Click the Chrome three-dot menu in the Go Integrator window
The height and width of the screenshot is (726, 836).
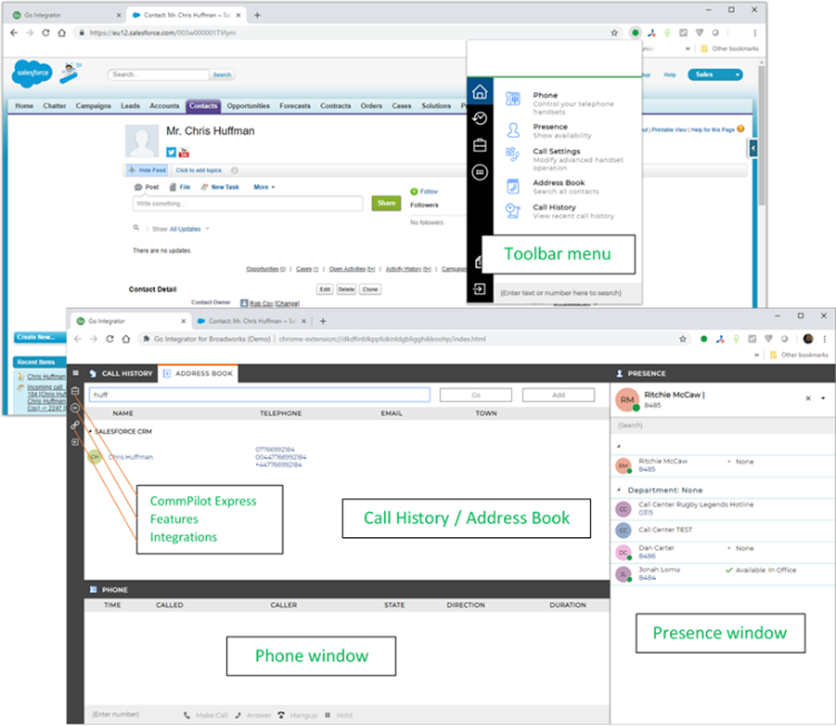coord(824,339)
